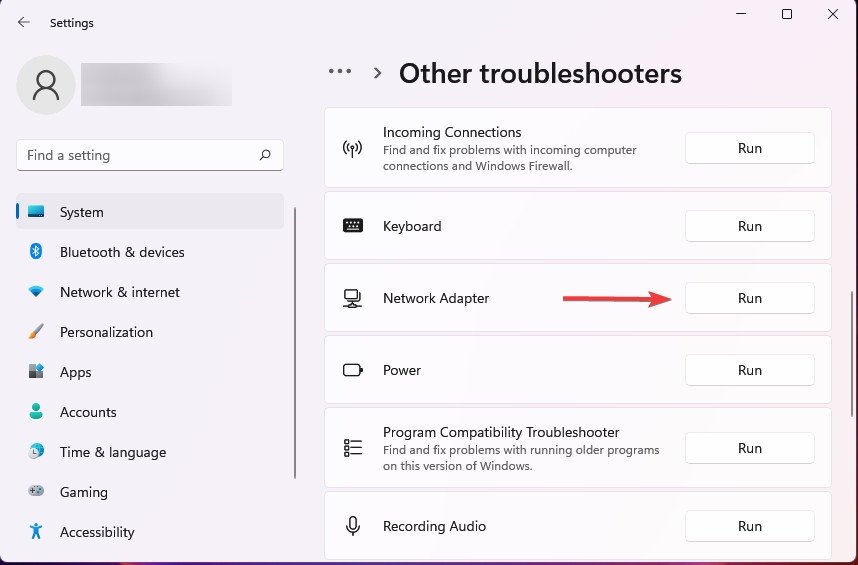
Task: Open the System settings category
Action: (x=150, y=212)
